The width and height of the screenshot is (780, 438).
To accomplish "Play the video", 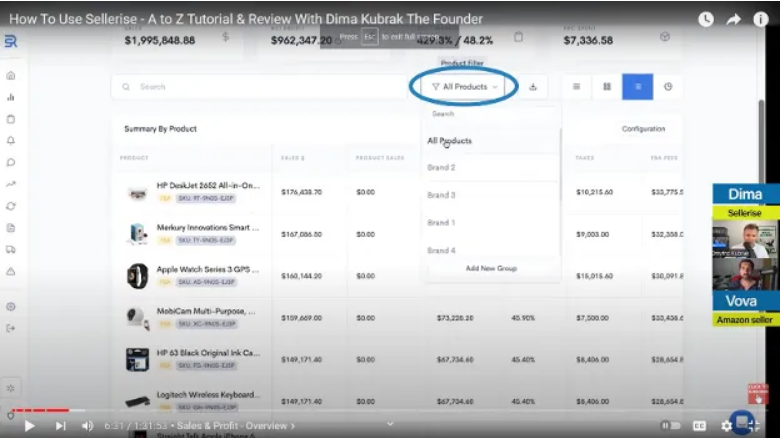I will point(29,426).
